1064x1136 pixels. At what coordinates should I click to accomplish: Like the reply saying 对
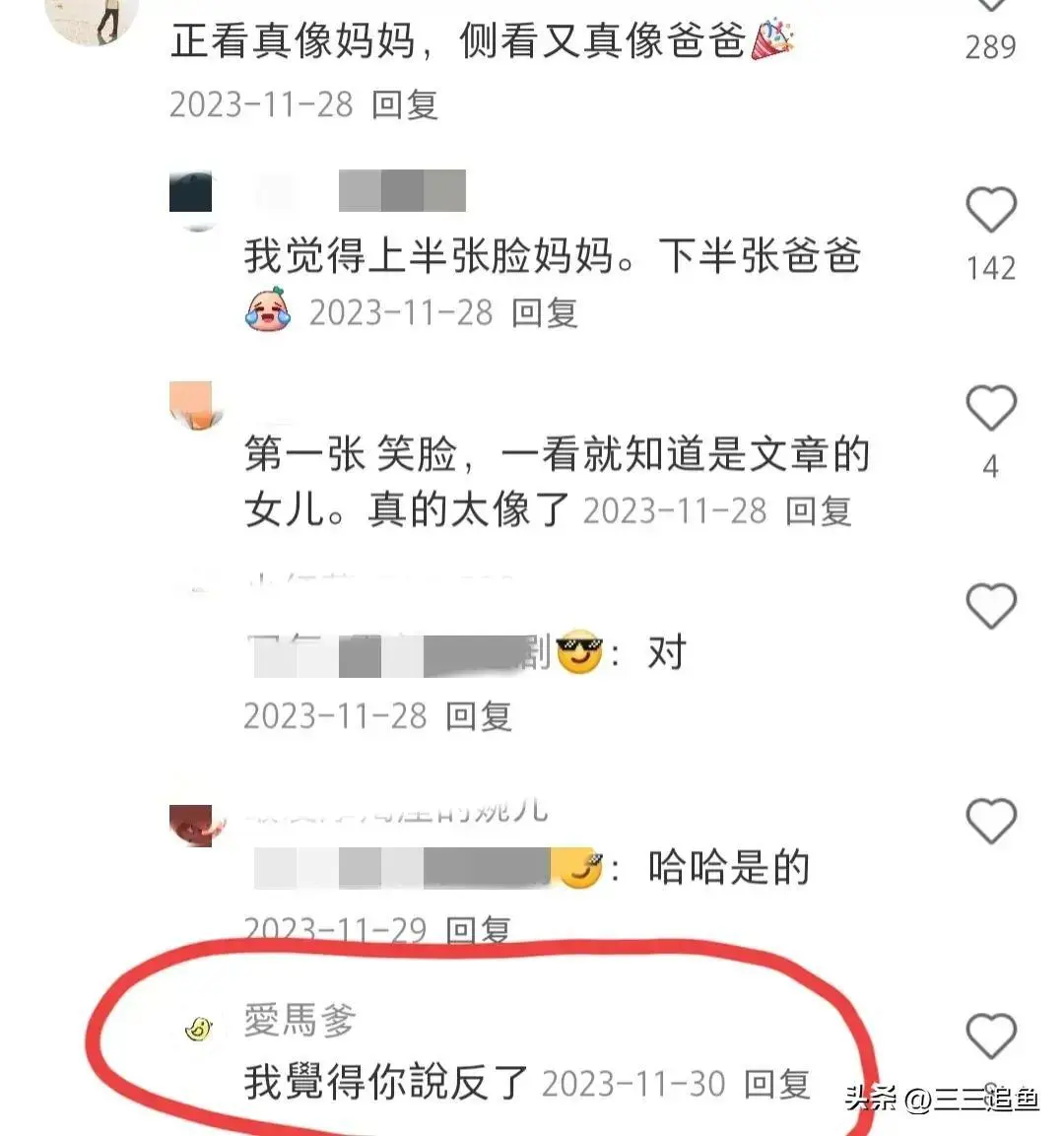tap(991, 606)
